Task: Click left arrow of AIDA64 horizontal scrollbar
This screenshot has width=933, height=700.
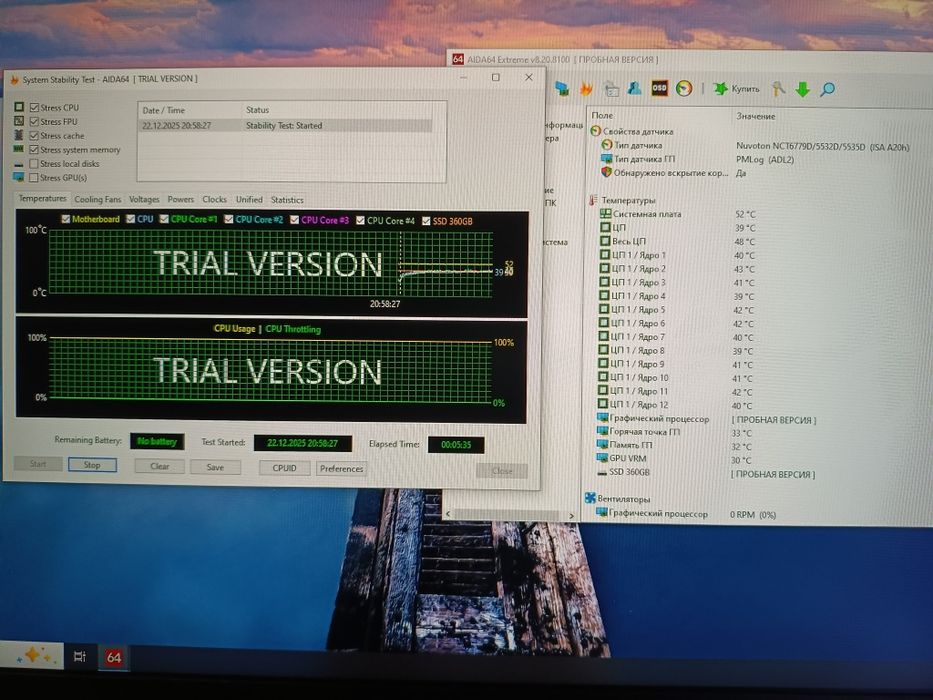Action: click(x=448, y=514)
